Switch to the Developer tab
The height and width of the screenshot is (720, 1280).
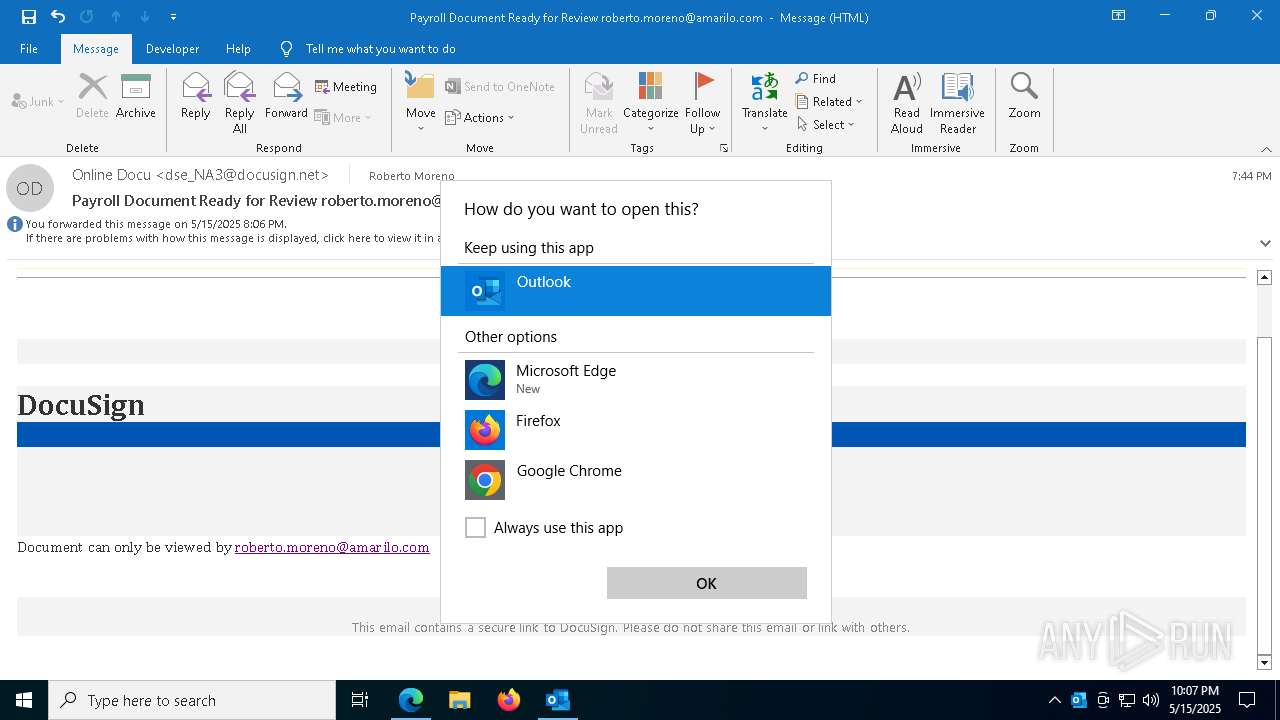pos(172,48)
